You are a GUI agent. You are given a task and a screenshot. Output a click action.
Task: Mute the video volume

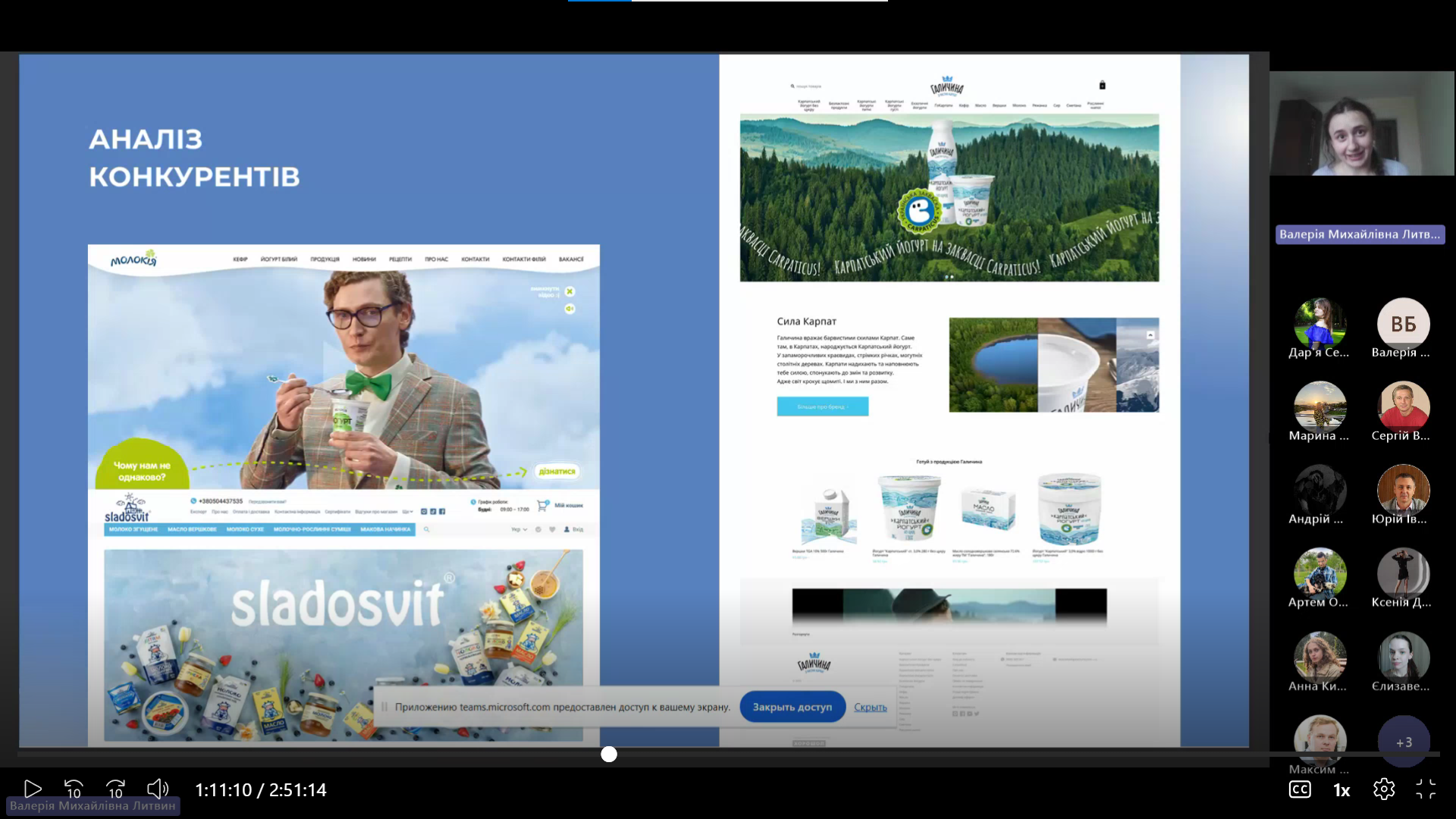click(x=158, y=789)
